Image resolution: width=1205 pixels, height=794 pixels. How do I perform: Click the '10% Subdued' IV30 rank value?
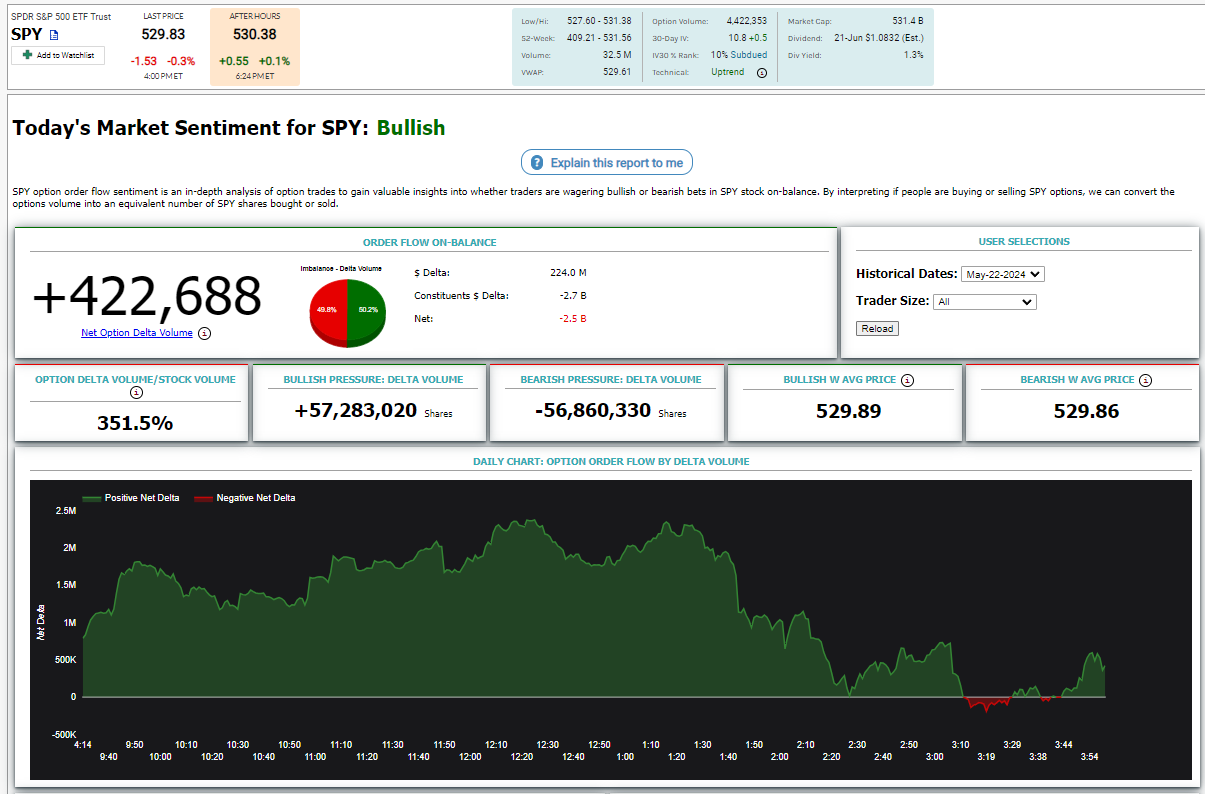click(739, 55)
